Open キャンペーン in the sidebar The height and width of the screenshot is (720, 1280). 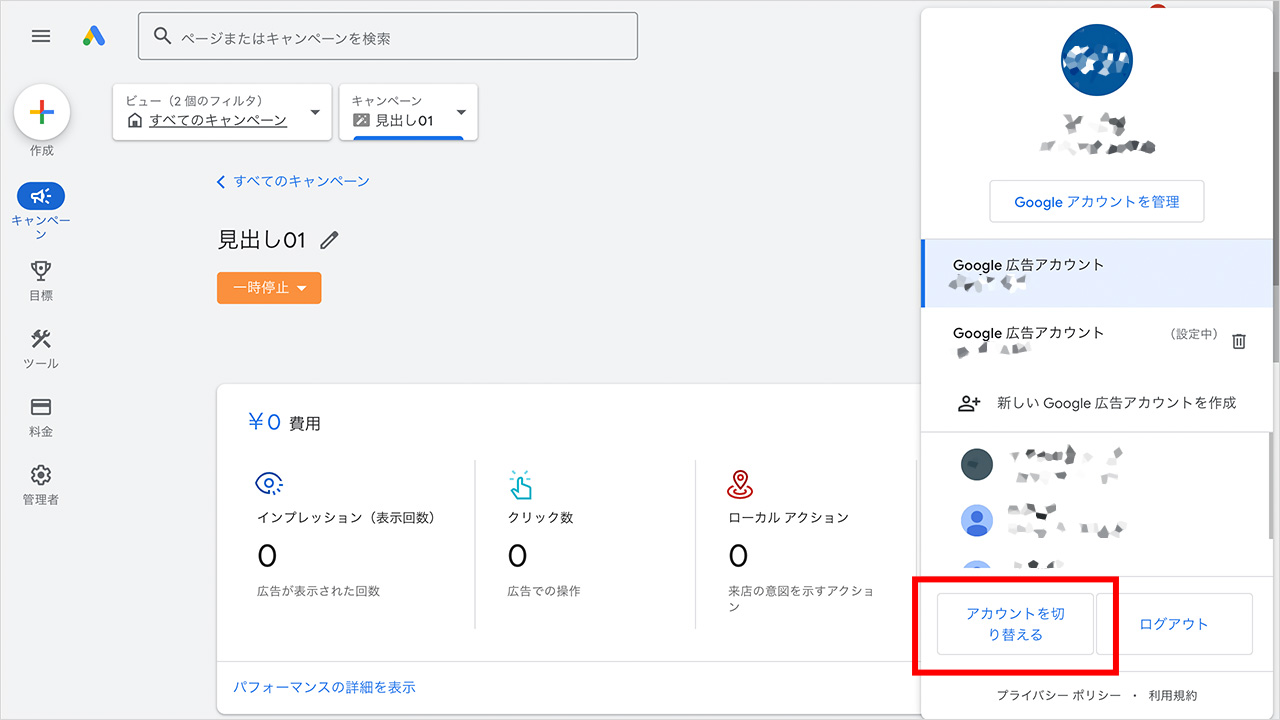[41, 211]
